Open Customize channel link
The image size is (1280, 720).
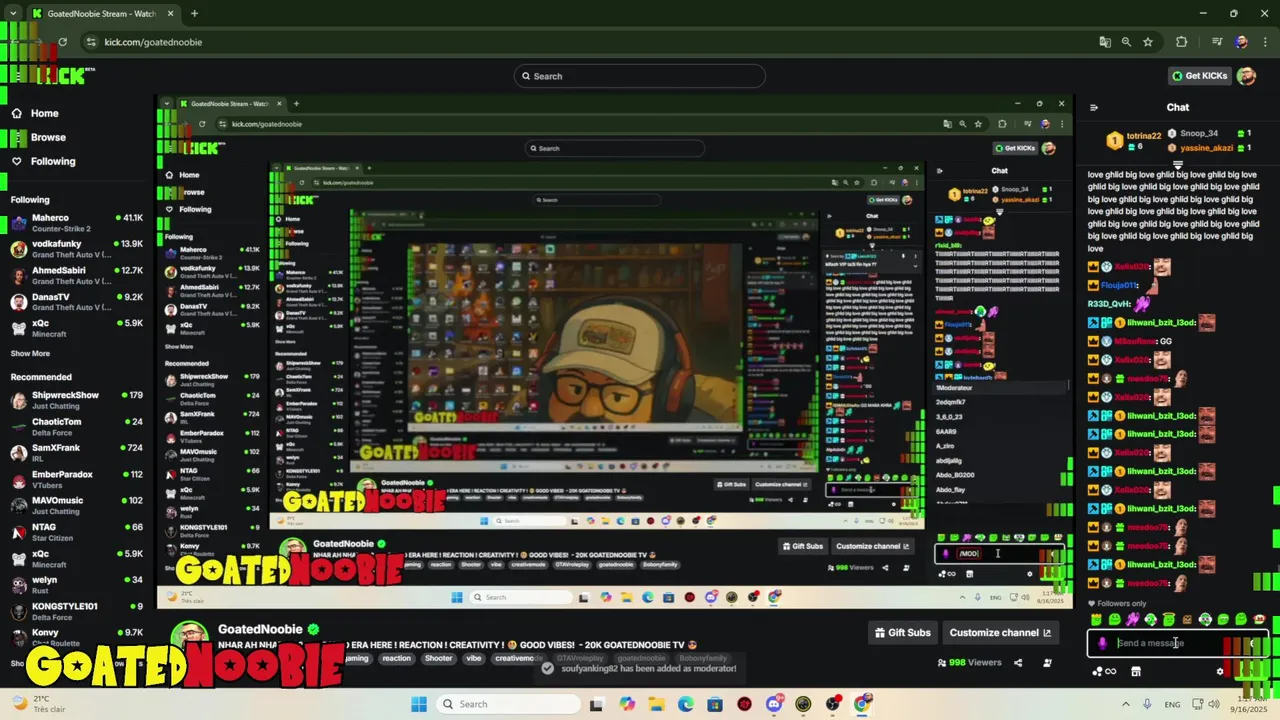click(x=999, y=632)
